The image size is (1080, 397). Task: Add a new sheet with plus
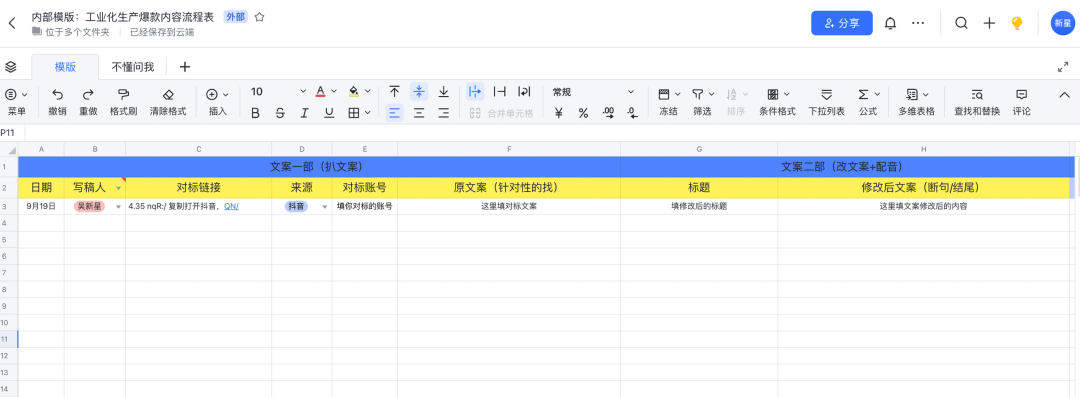tap(185, 67)
